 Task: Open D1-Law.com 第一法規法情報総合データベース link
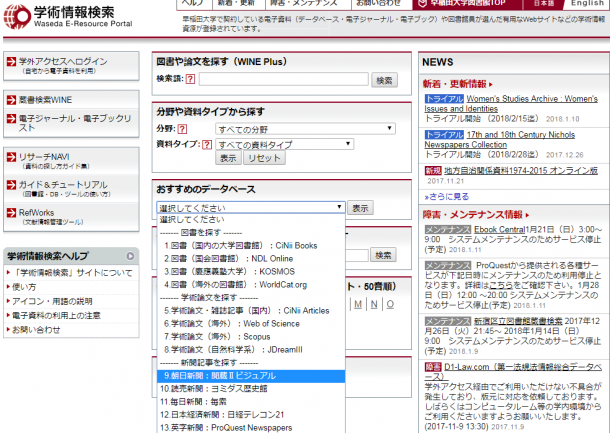[x=513, y=372]
